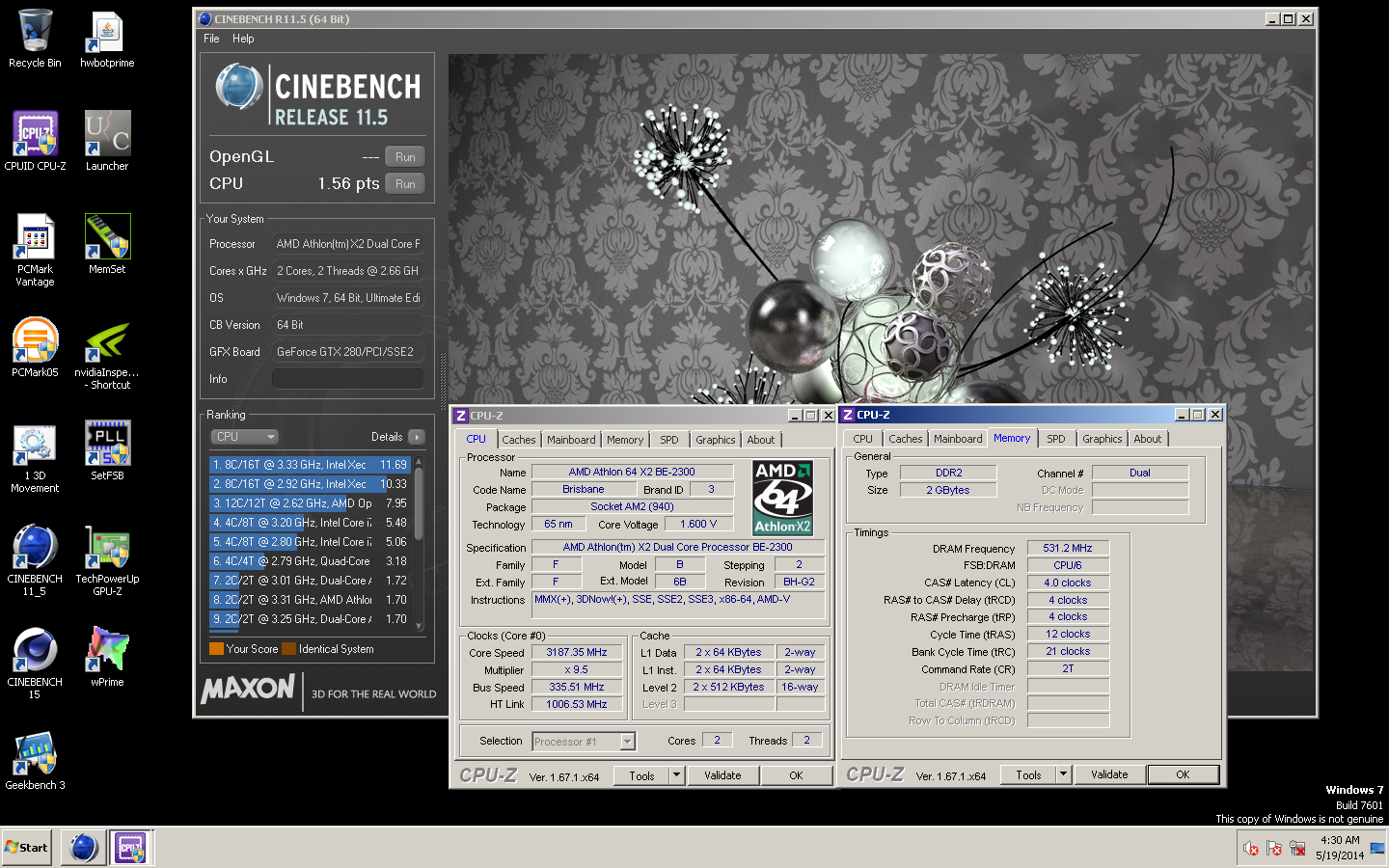Select ranking row 8C/16T @ 3.33 GHz
This screenshot has width=1389, height=868.
point(311,465)
